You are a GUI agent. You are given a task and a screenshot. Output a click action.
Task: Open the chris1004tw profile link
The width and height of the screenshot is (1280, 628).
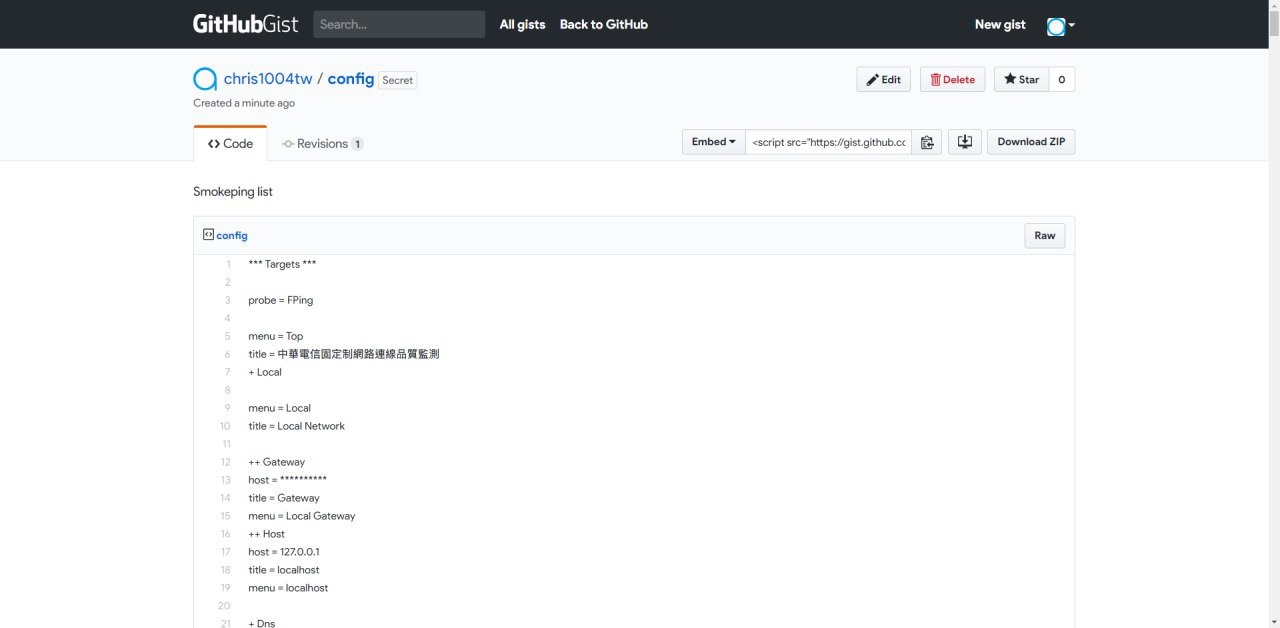coord(267,79)
